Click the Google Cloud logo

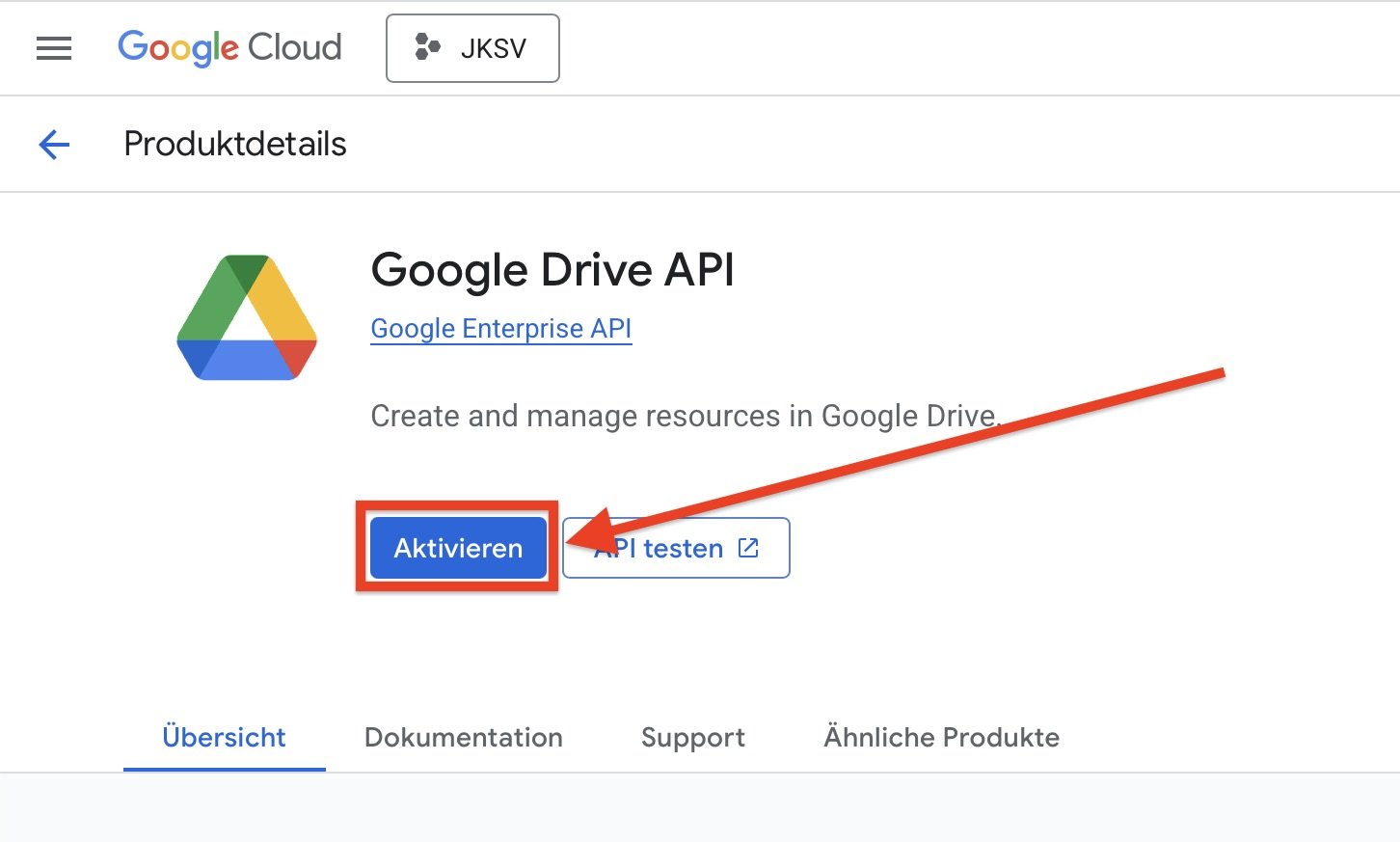tap(229, 47)
